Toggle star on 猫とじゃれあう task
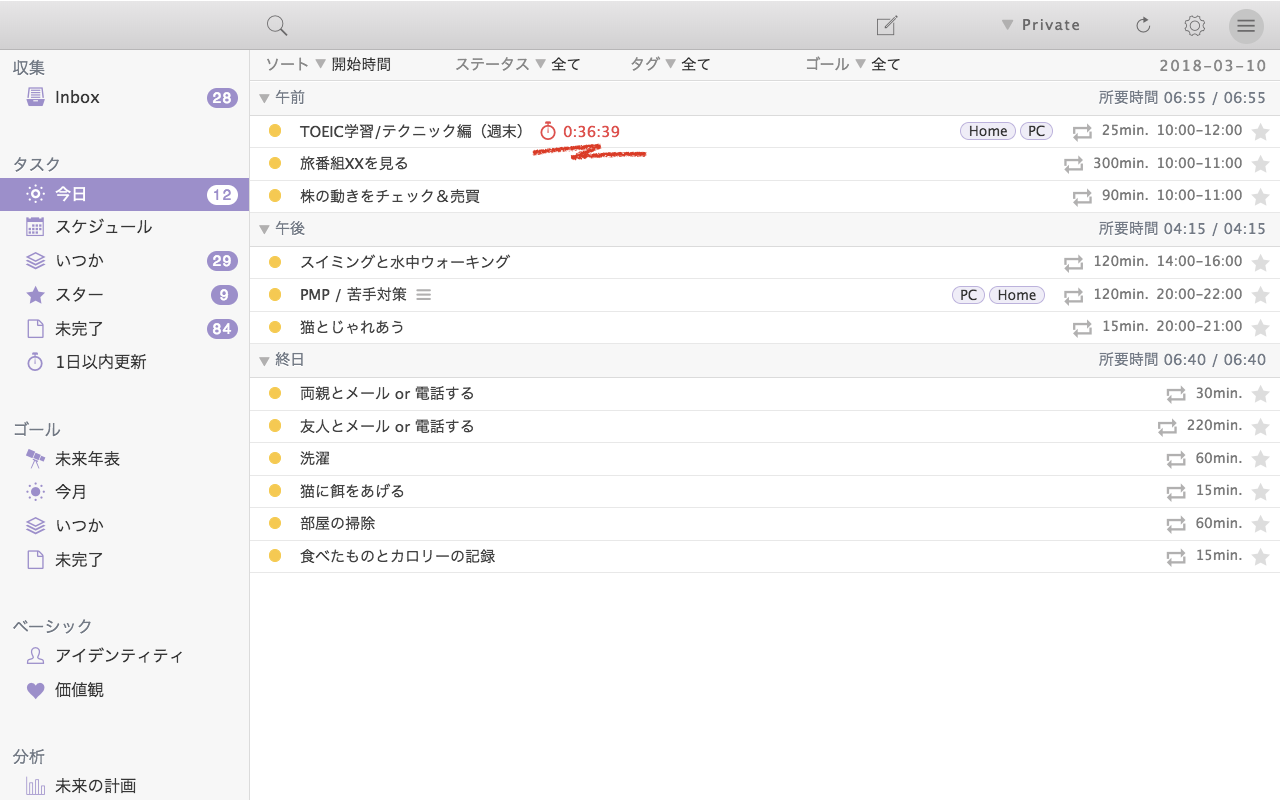1280x800 pixels. click(x=1260, y=328)
